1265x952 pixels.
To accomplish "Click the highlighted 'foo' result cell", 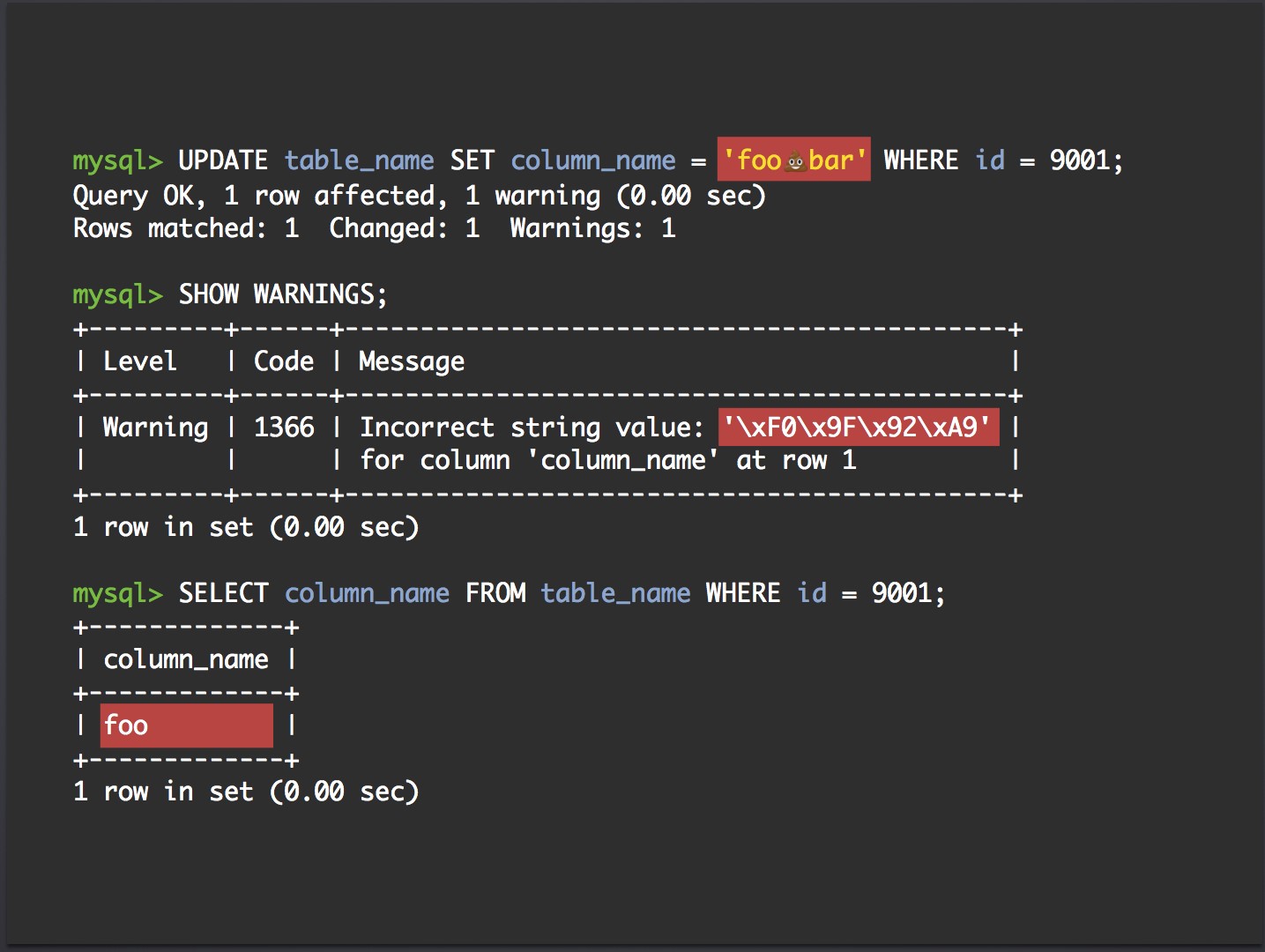I will coord(187,725).
